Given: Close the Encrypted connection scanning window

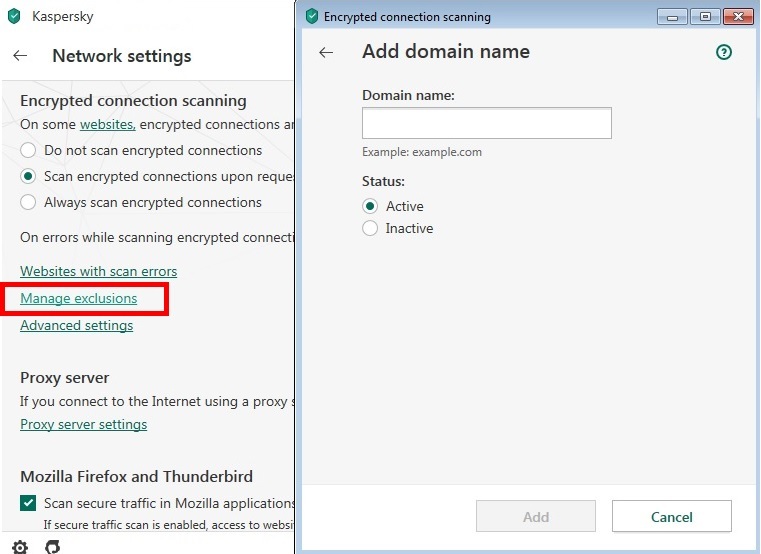Looking at the screenshot, I should click(738, 17).
